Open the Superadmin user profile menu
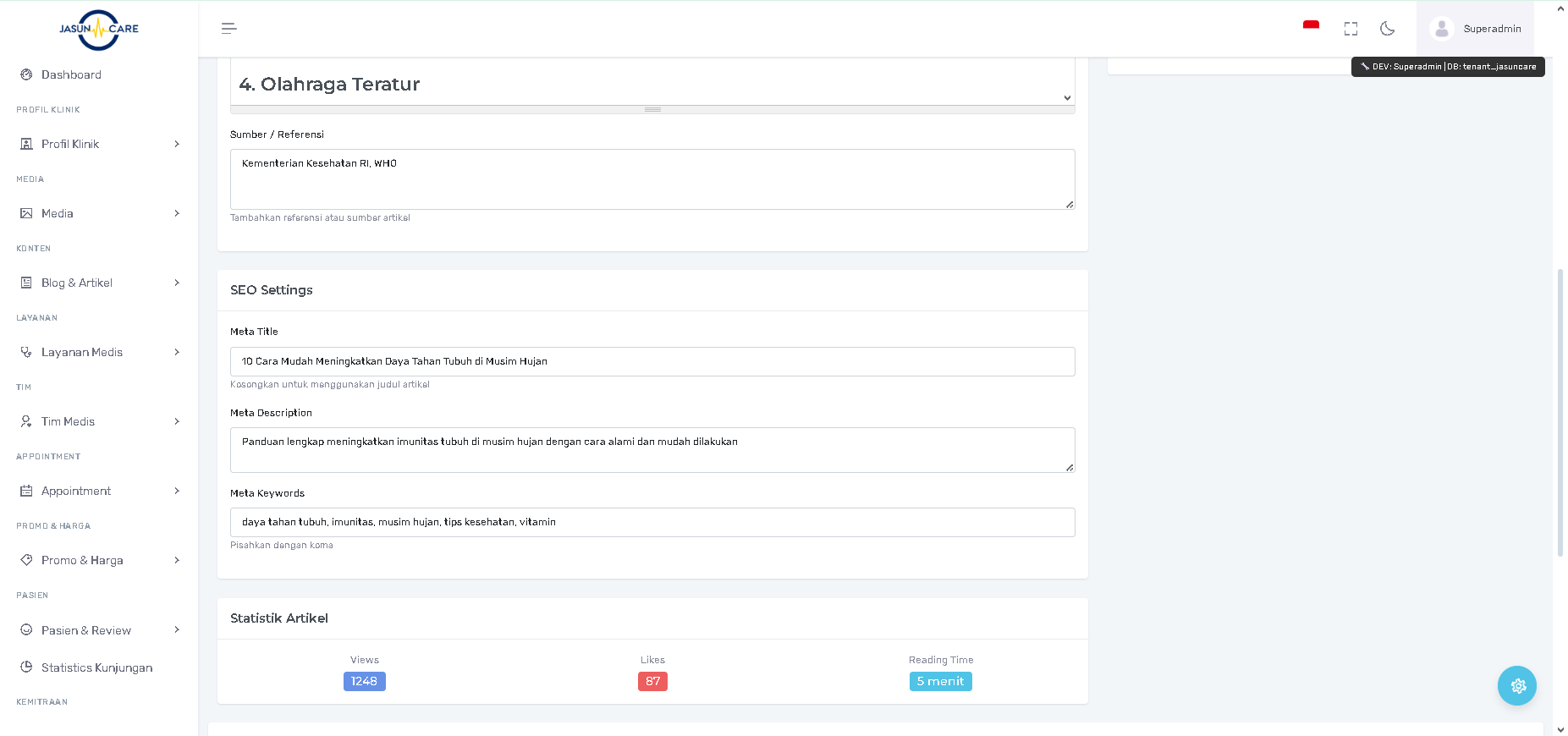 [x=1475, y=29]
